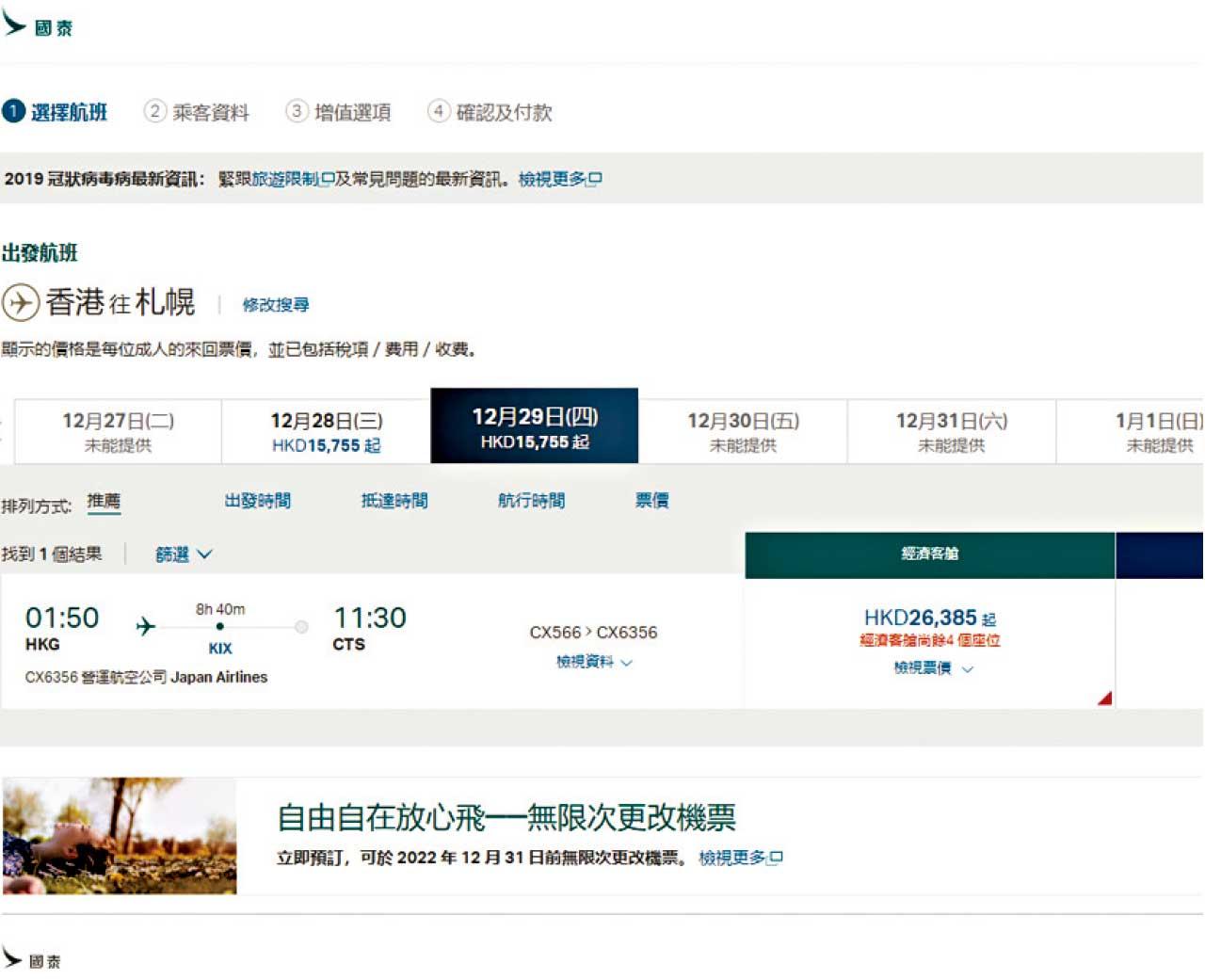Click the Cathay Pacific logo in the footer
Viewport: 1205px width, 980px height.
[x=32, y=958]
